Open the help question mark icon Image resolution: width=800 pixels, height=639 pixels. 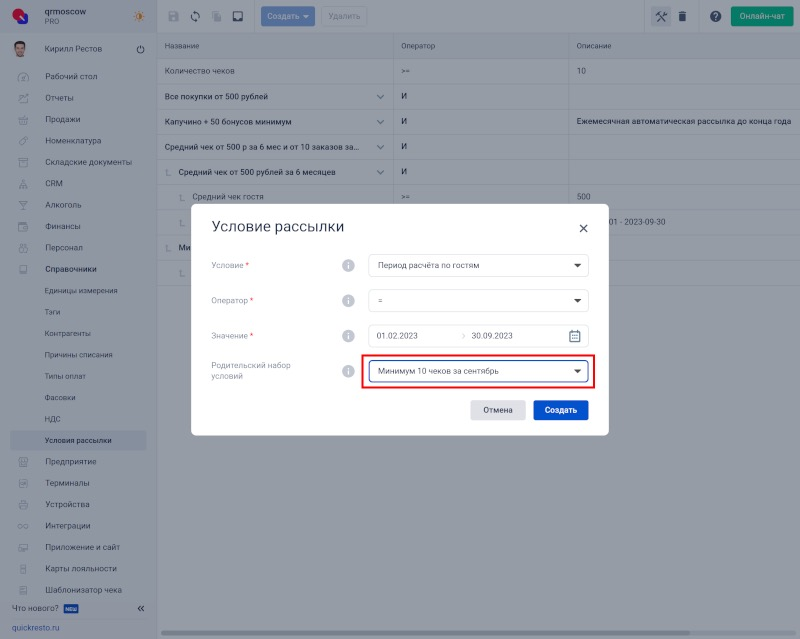coord(715,16)
